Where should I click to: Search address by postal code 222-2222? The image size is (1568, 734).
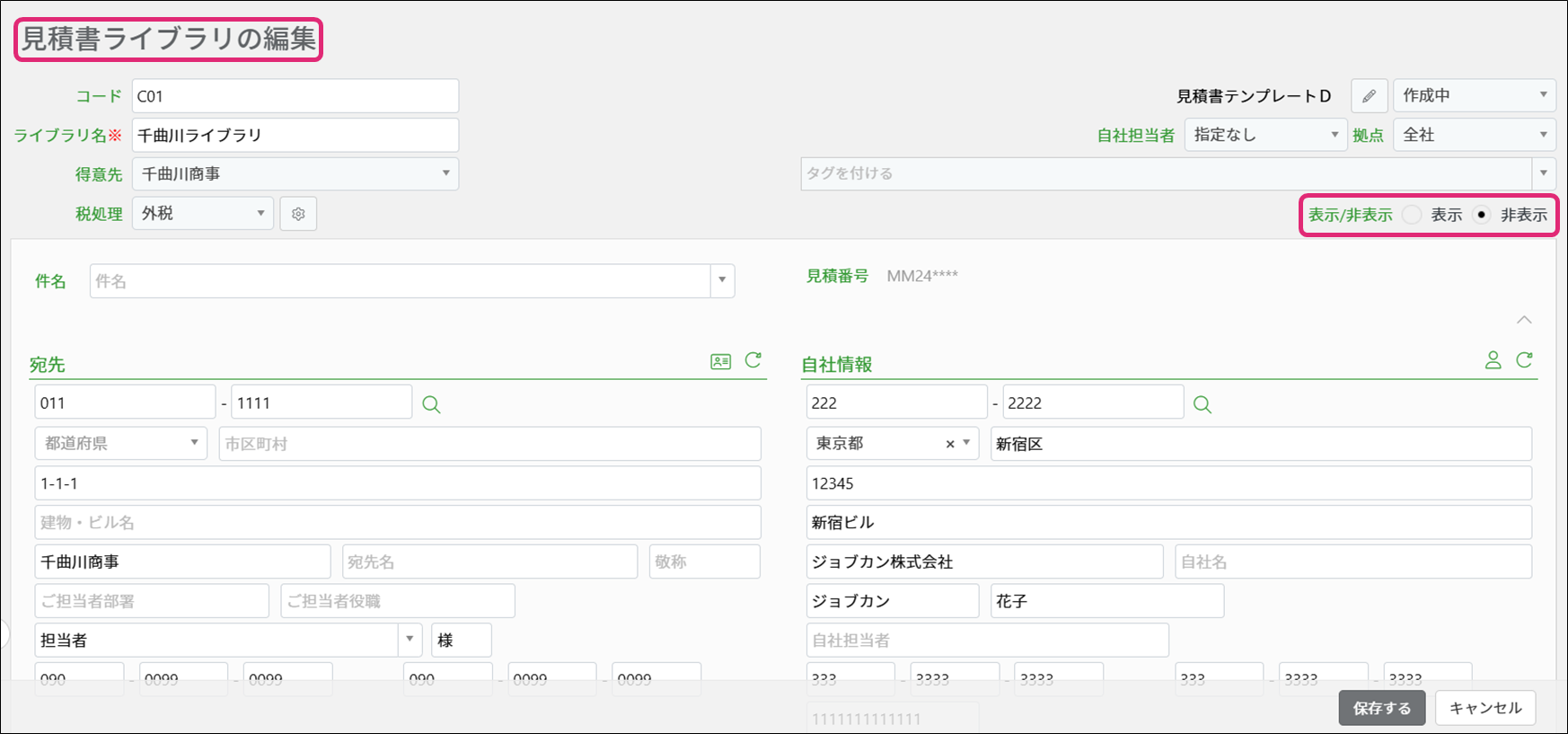(1202, 404)
